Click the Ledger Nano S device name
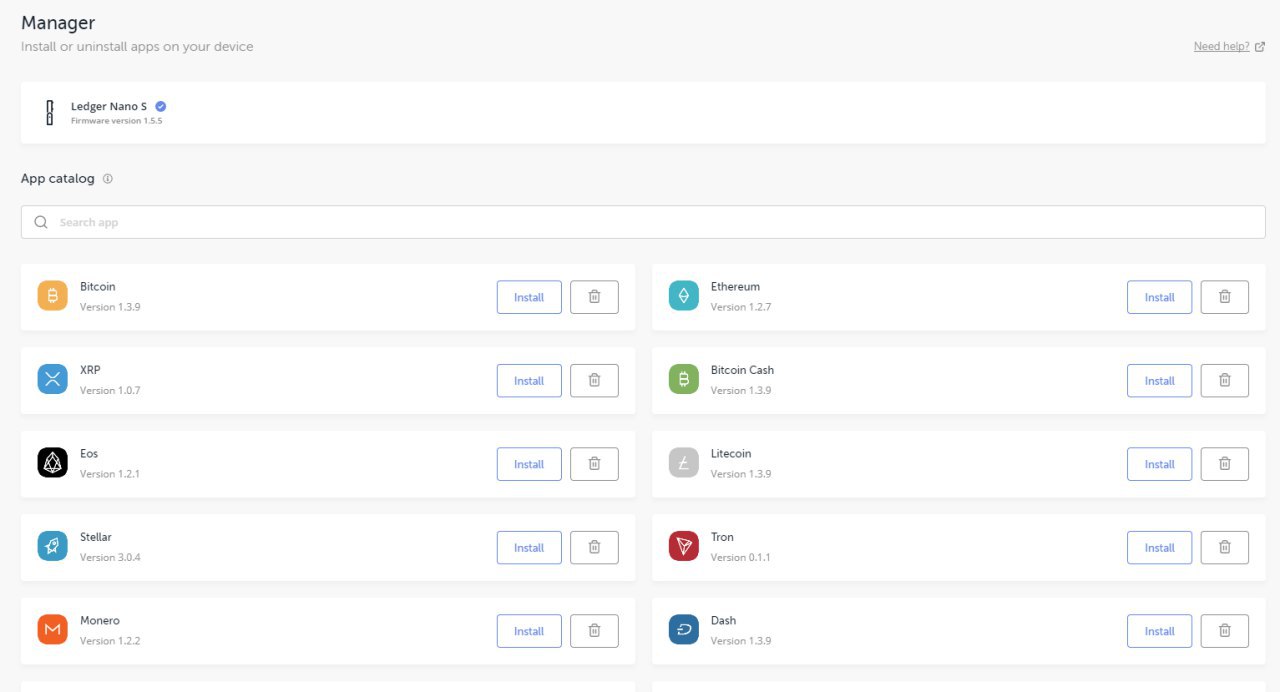This screenshot has height=692, width=1280. [109, 106]
